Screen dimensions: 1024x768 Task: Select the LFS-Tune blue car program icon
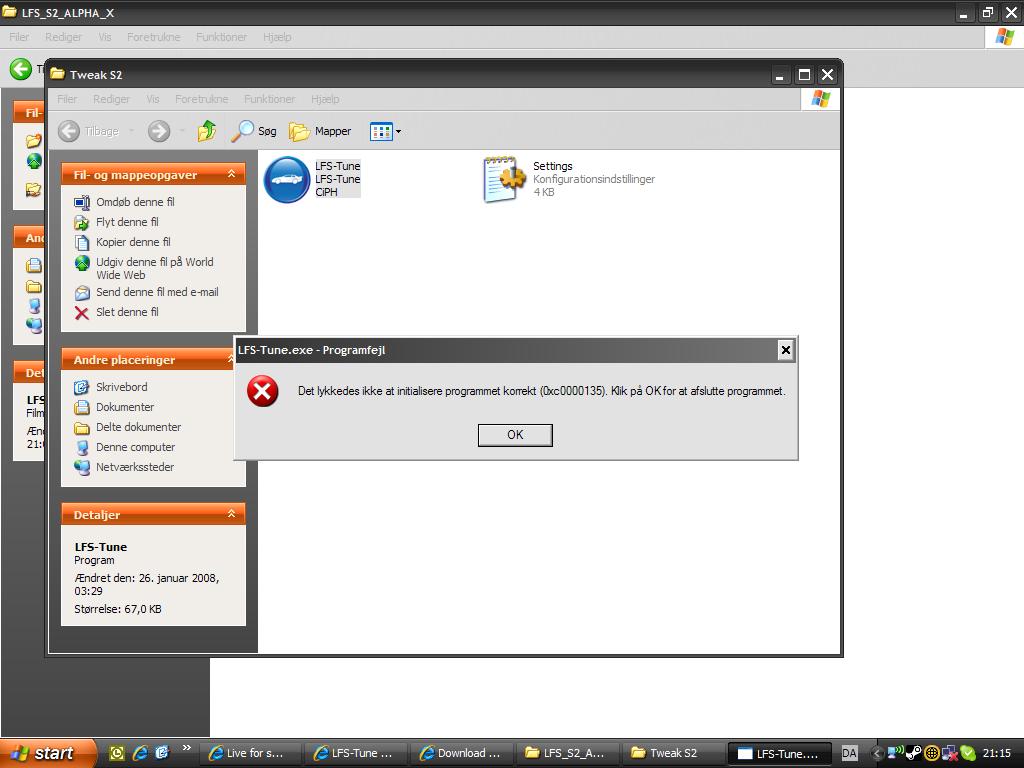point(287,179)
